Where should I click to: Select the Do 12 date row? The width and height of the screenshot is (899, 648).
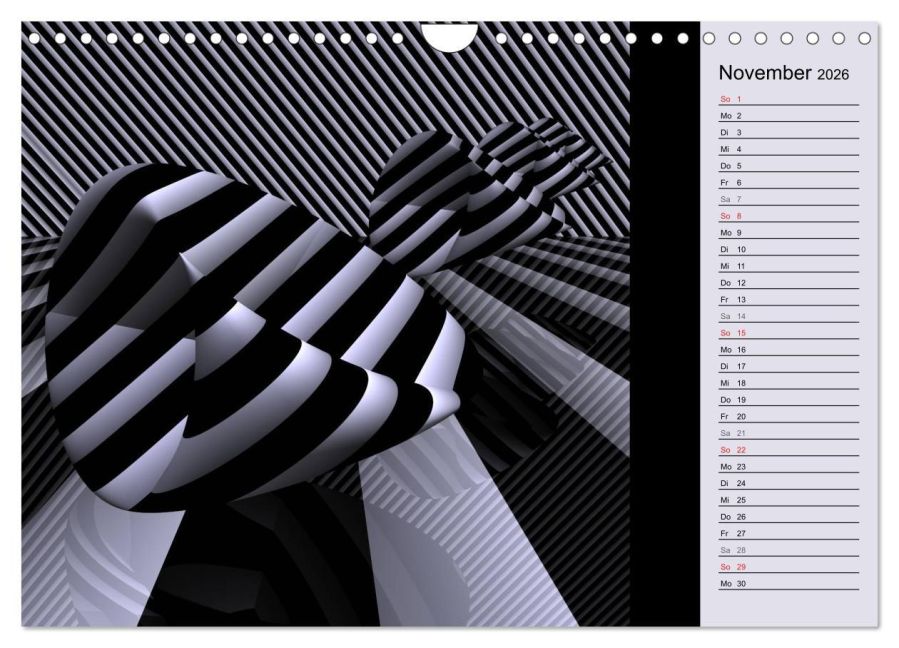pyautogui.click(x=789, y=283)
